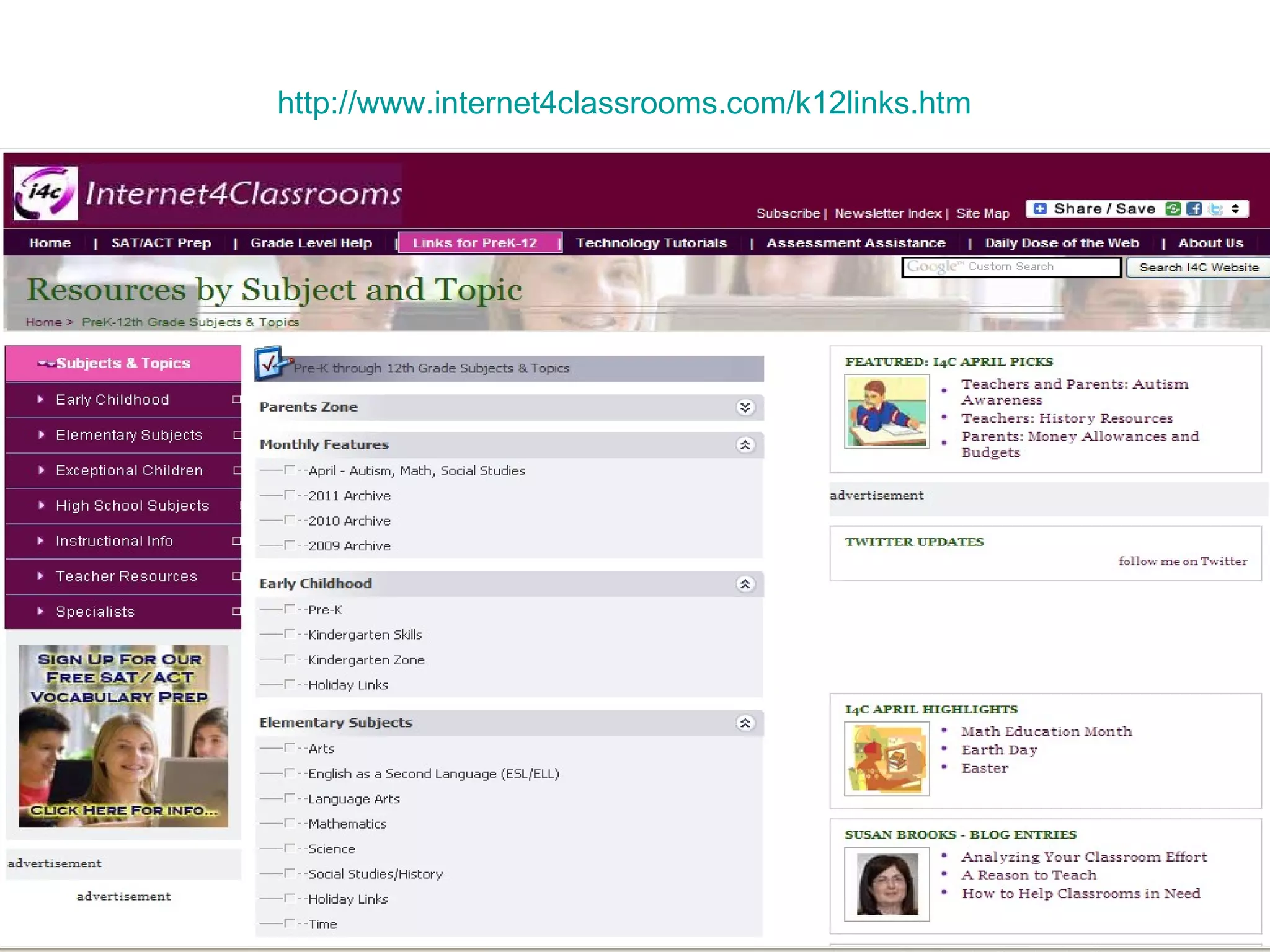Open the Science item

(332, 849)
